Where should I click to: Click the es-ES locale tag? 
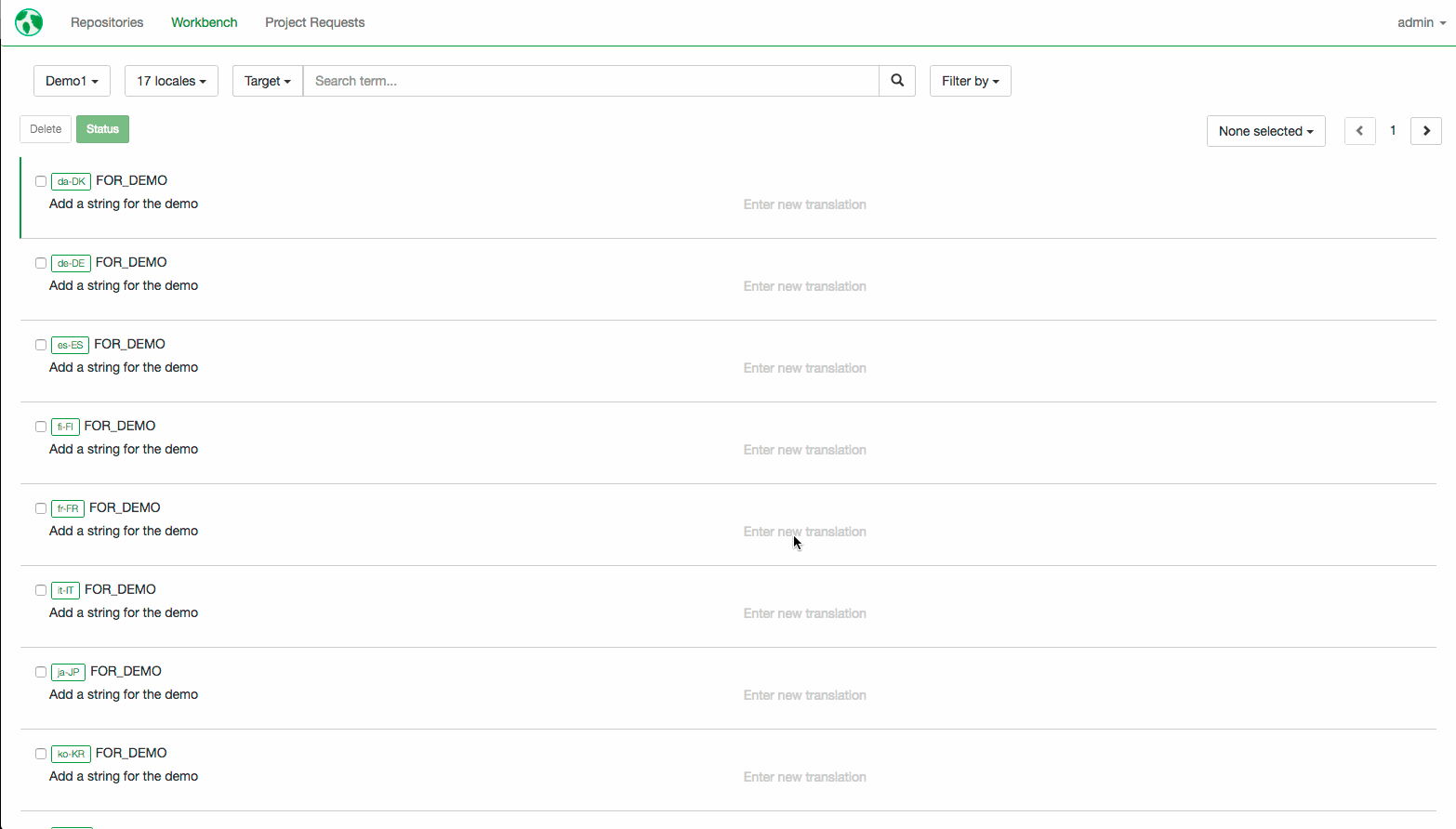tap(70, 345)
